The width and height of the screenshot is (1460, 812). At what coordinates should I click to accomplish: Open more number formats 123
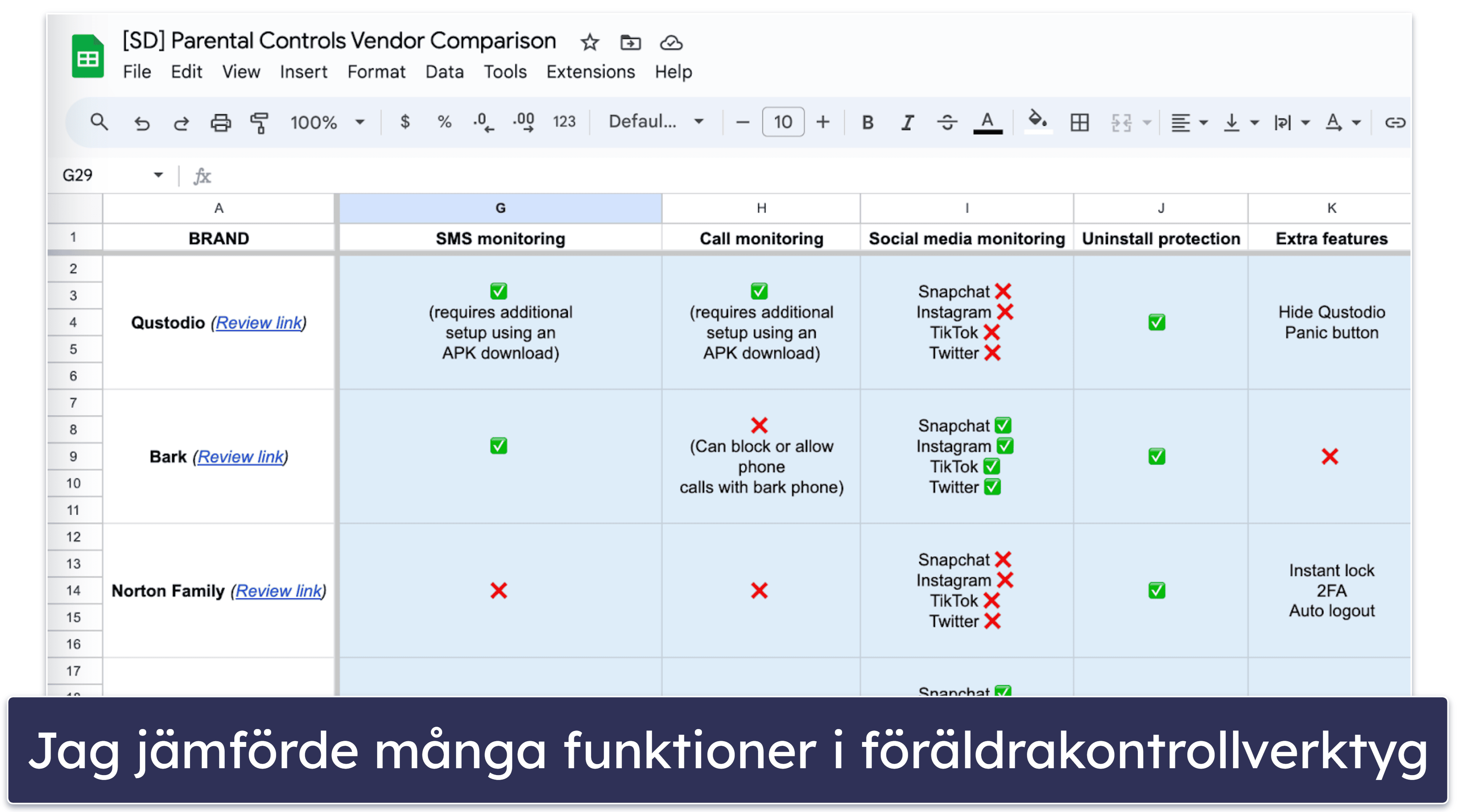pos(564,122)
